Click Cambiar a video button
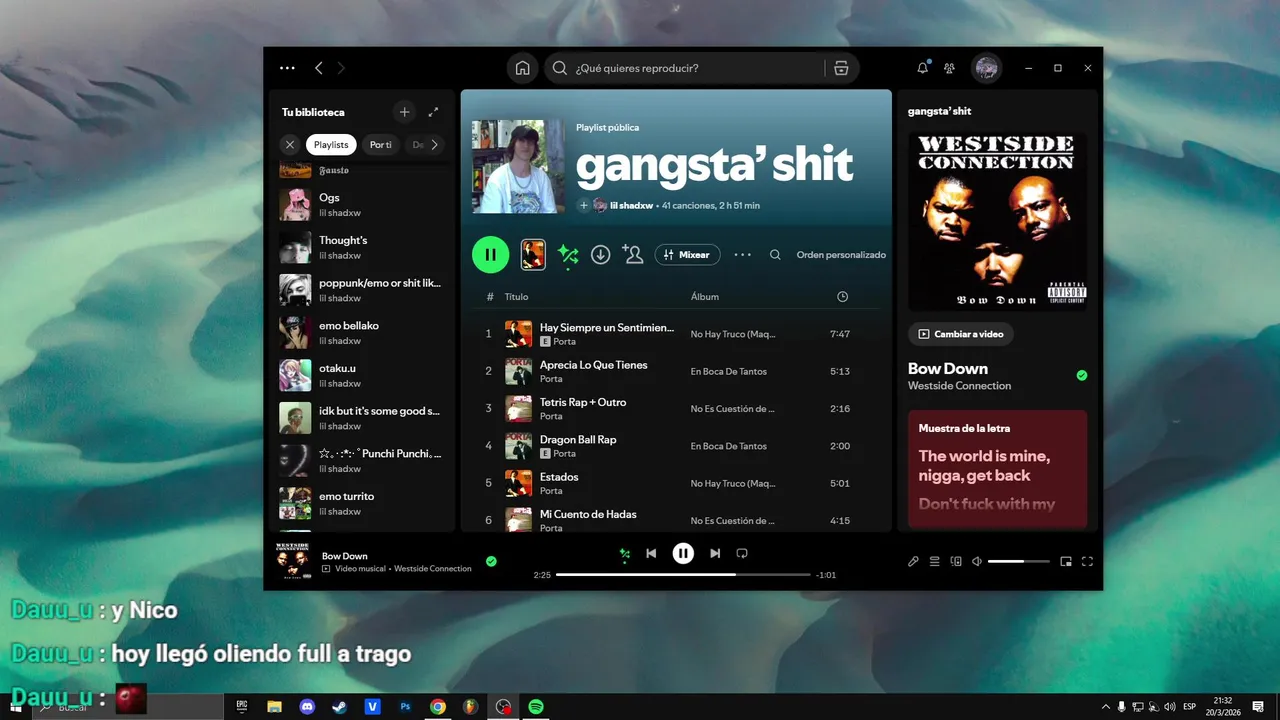This screenshot has height=720, width=1280. pyautogui.click(x=960, y=334)
